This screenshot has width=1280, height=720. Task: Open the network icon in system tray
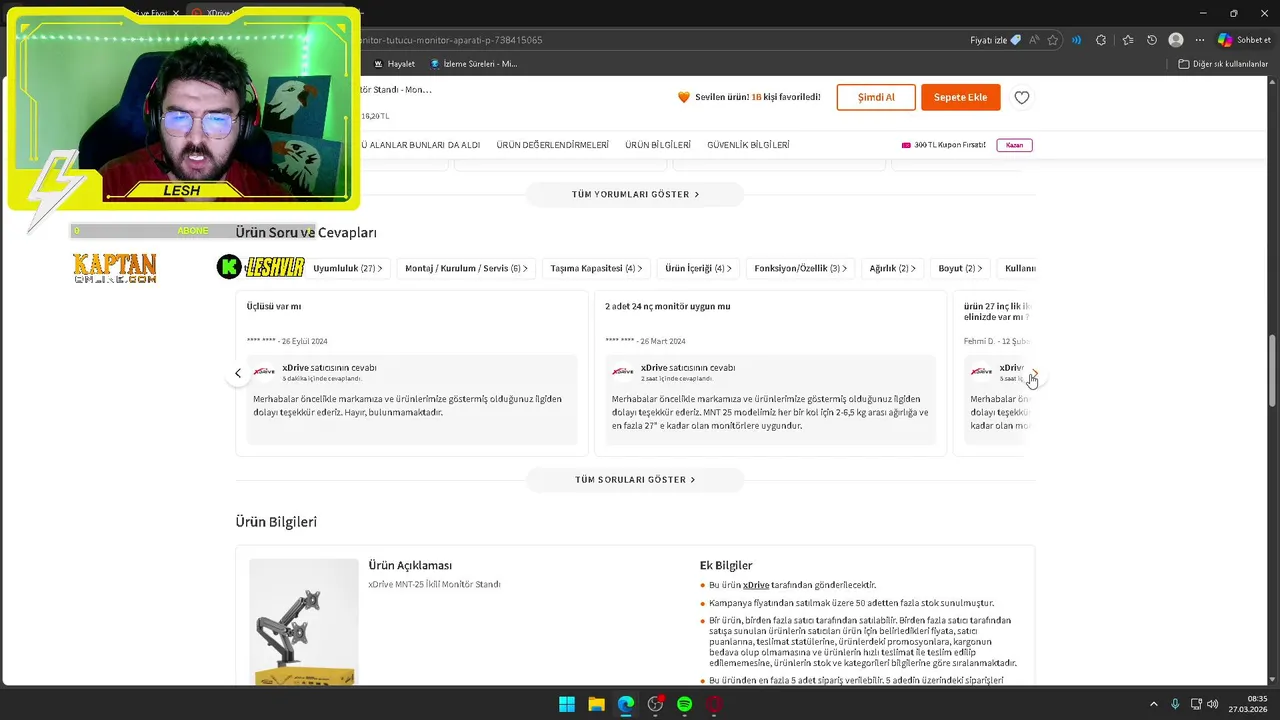click(x=1195, y=704)
